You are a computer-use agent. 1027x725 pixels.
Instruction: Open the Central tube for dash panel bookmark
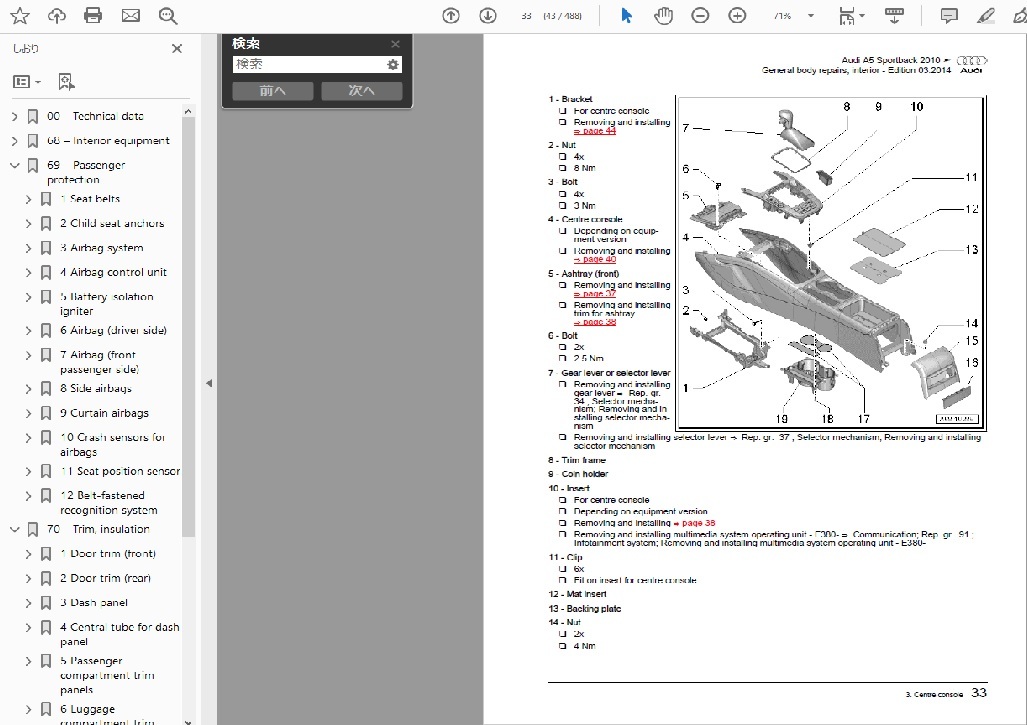120,635
